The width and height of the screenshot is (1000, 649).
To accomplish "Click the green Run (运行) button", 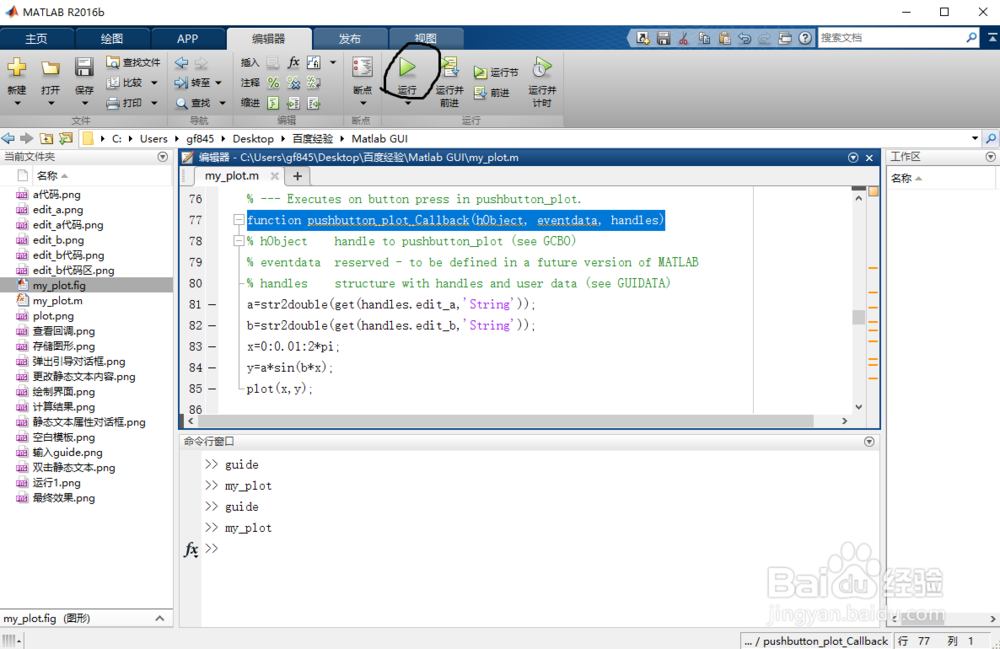I will tap(407, 68).
